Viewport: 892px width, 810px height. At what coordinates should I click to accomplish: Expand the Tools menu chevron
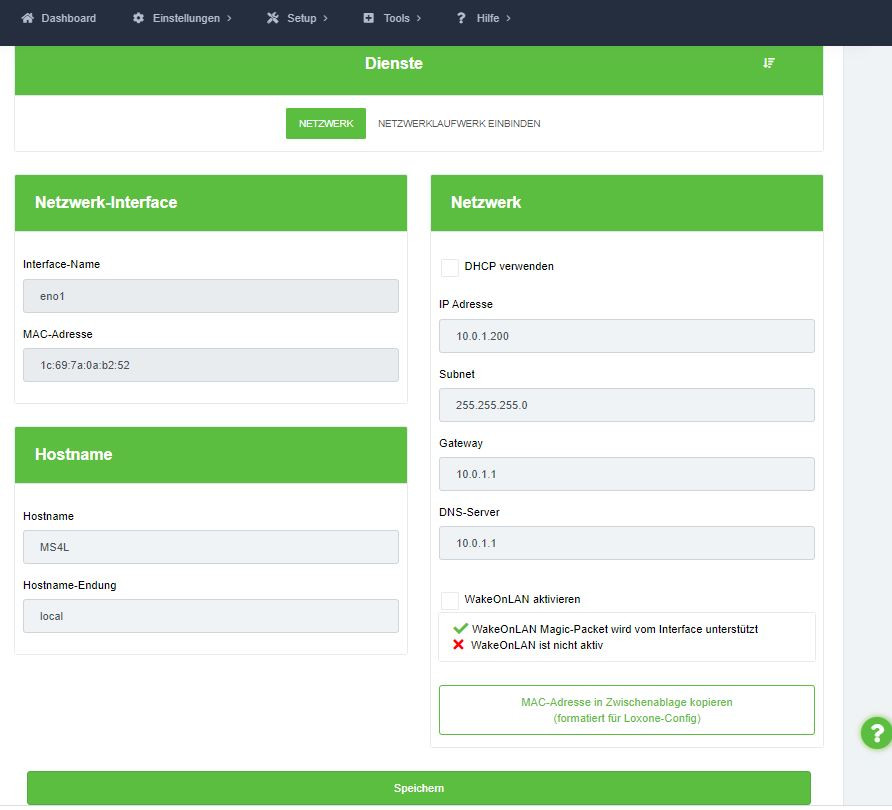[x=419, y=18]
